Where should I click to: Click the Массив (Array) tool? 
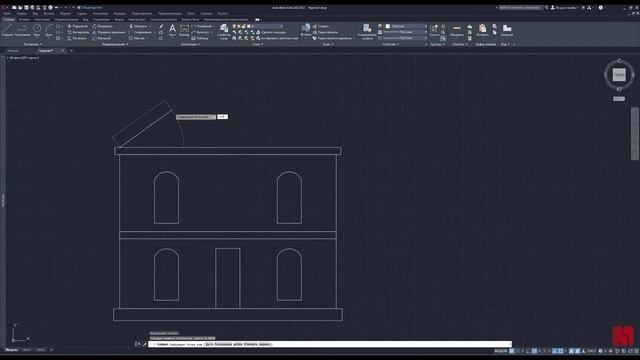pos(137,38)
